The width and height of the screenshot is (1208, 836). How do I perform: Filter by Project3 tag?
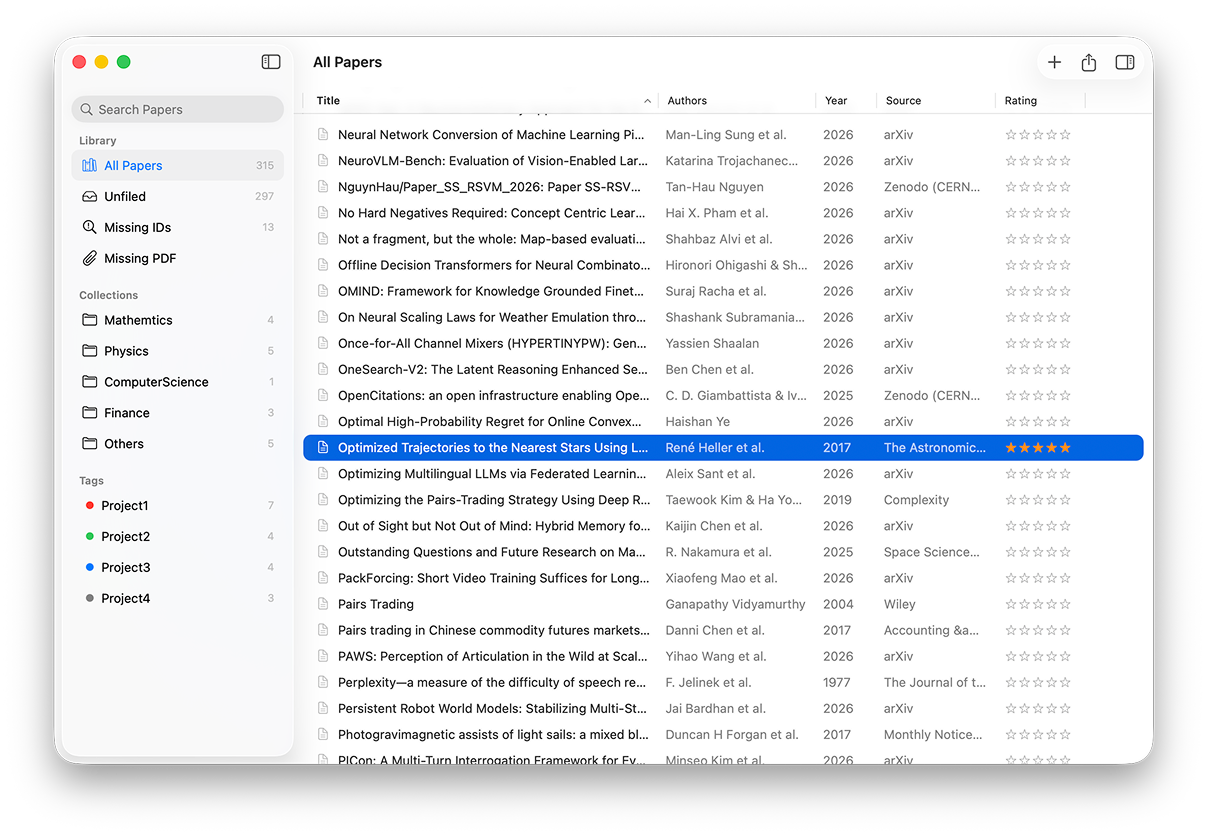click(178, 568)
